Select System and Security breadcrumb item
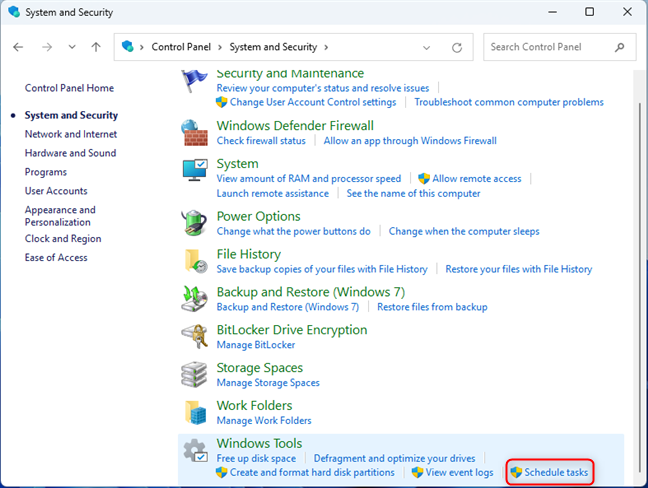 tap(273, 47)
